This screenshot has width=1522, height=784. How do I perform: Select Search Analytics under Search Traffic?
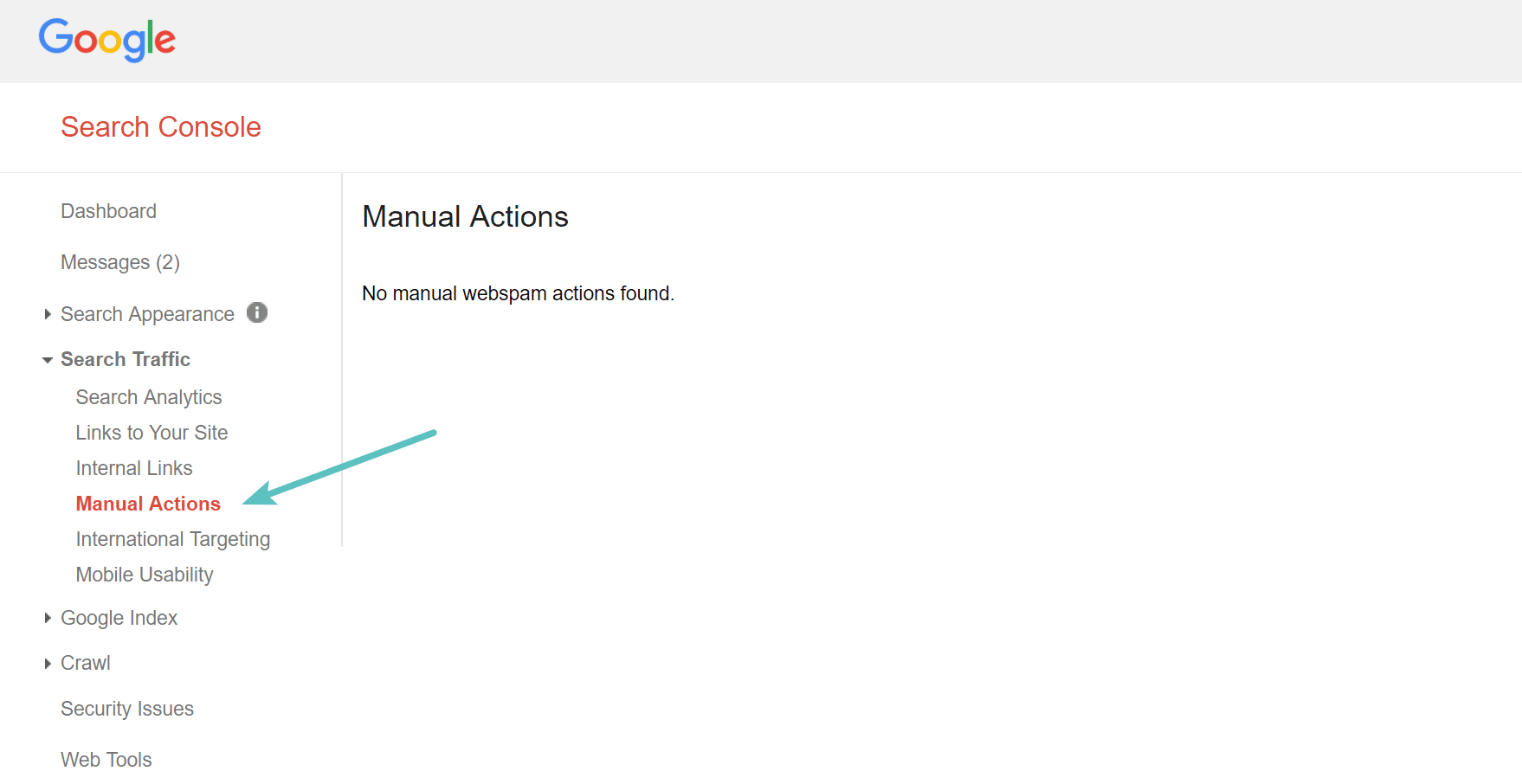tap(149, 397)
